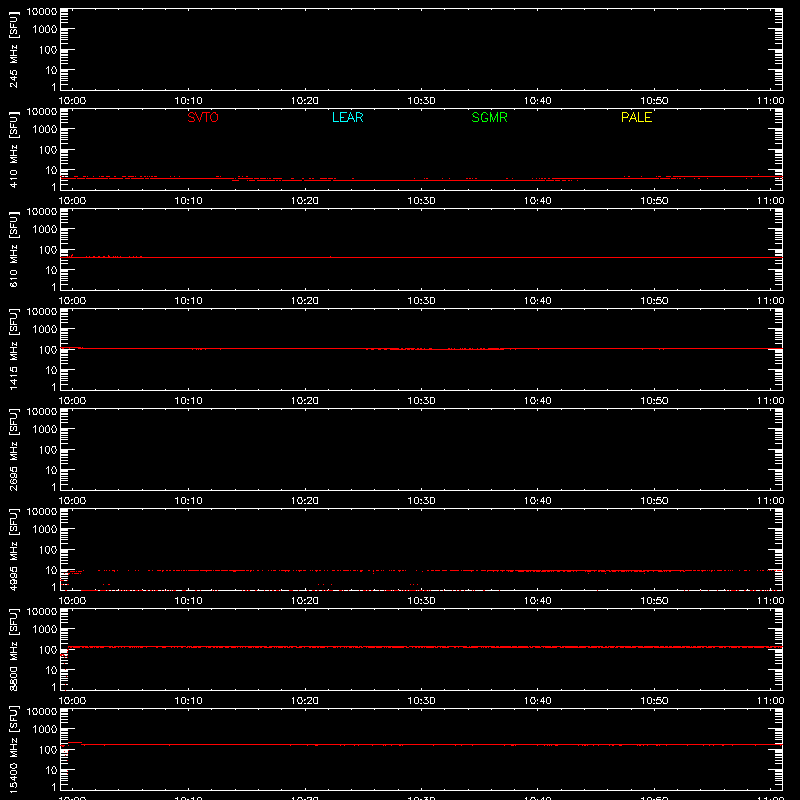Click the 10000 tick label on 245 MHz axis

[x=42, y=12]
